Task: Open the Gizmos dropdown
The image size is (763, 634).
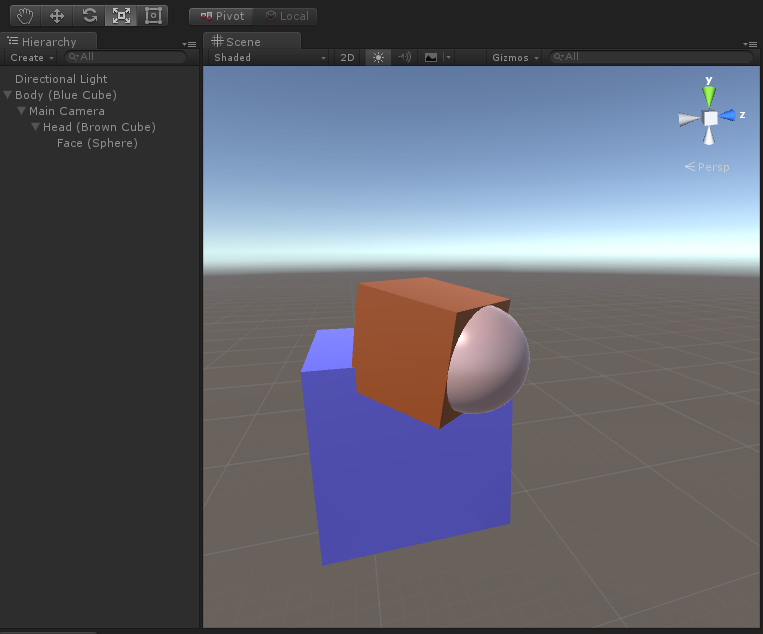Action: (515, 57)
